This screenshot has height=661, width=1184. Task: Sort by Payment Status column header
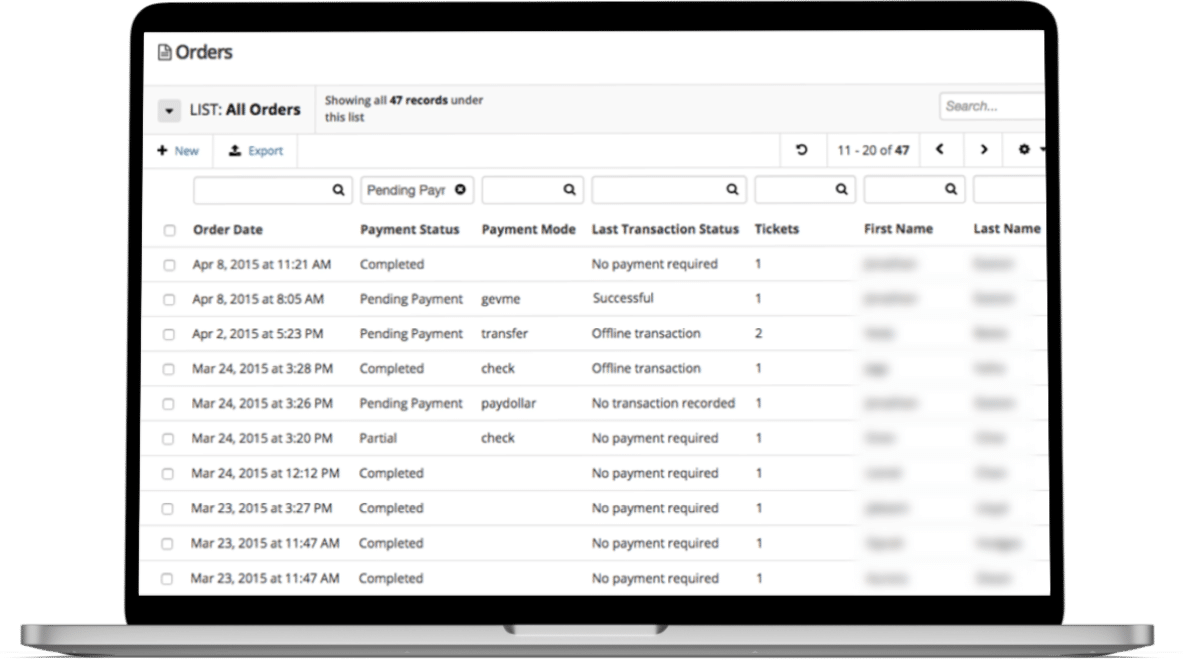point(409,229)
